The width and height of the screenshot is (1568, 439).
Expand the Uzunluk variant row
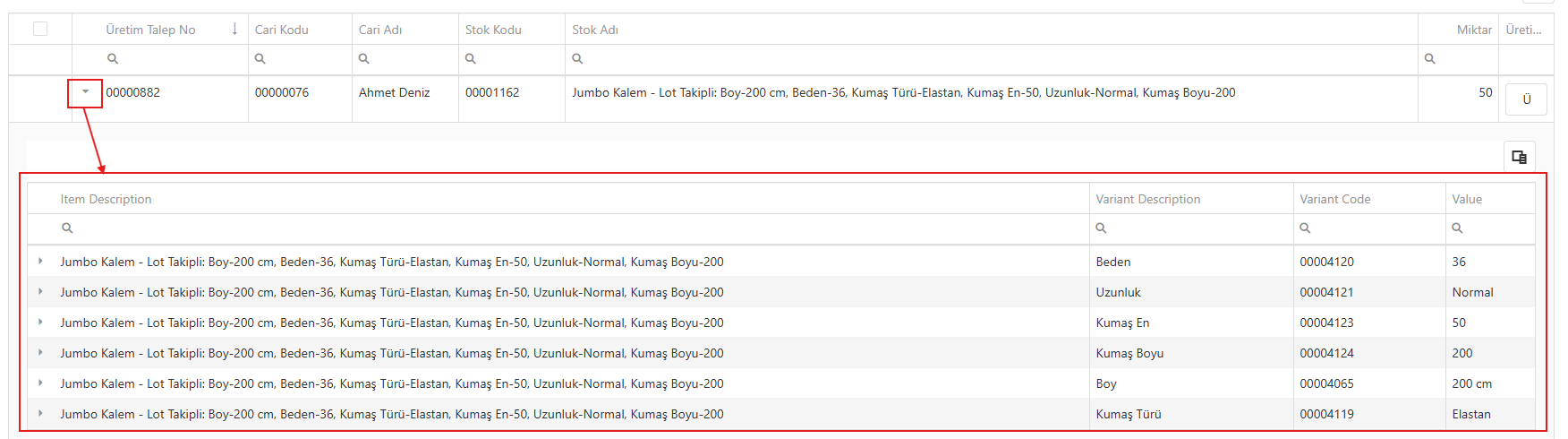(40, 292)
